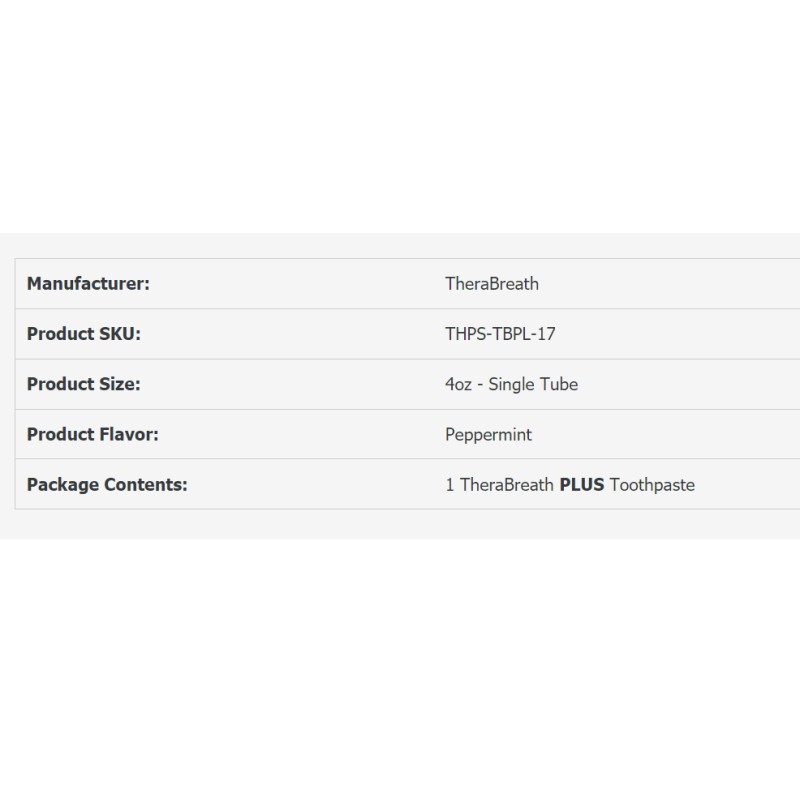Click the word Contents in the label
800x800 pixels.
pos(146,485)
